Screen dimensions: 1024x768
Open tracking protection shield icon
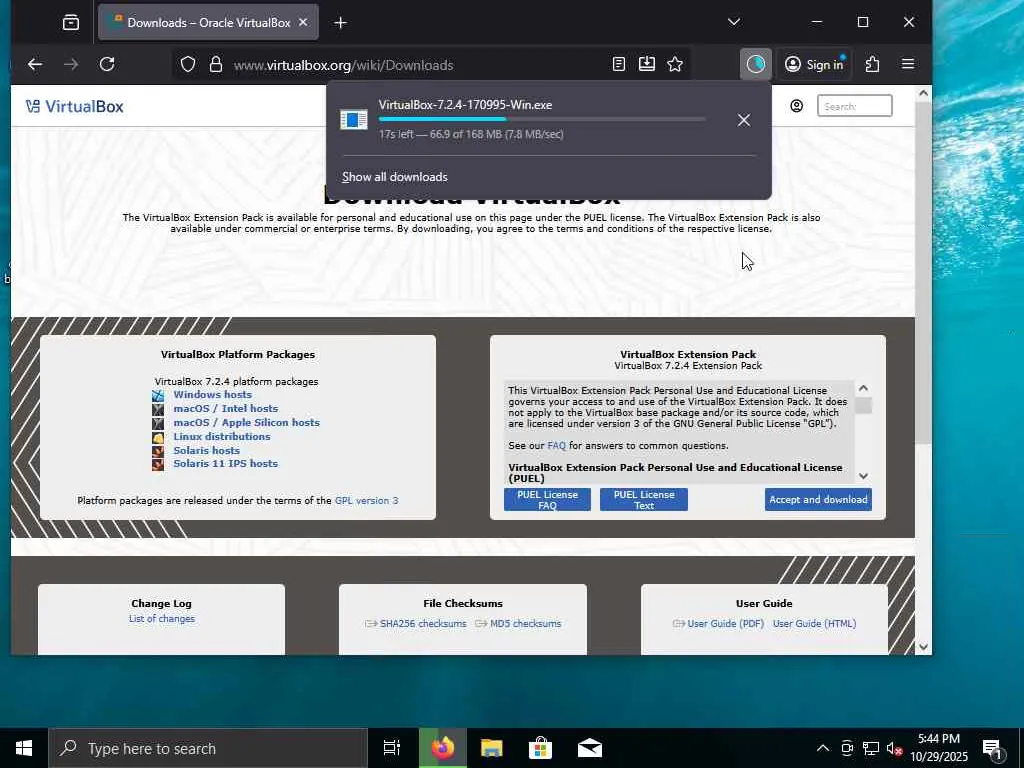click(x=188, y=65)
